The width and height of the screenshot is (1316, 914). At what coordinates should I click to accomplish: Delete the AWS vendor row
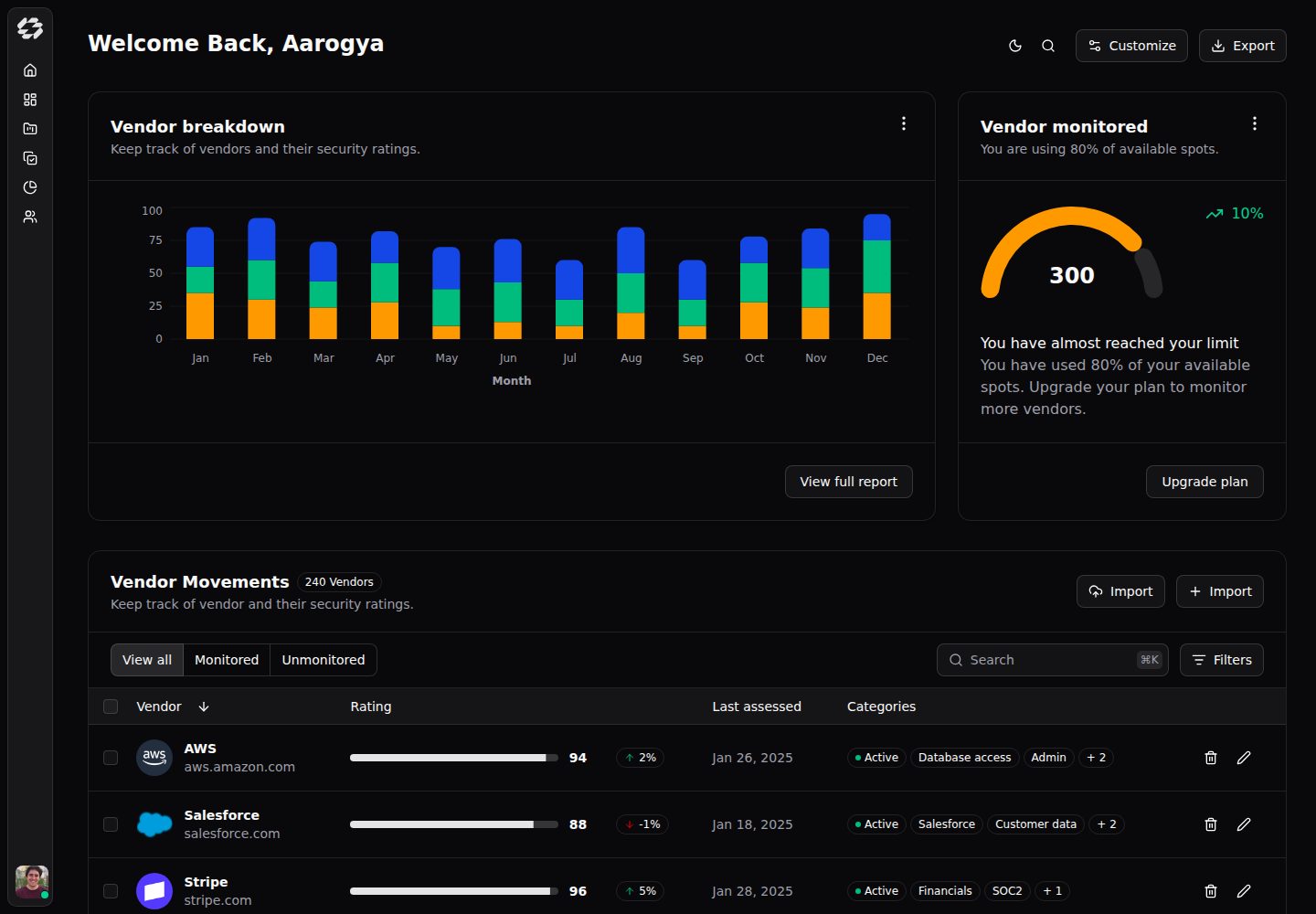point(1211,758)
